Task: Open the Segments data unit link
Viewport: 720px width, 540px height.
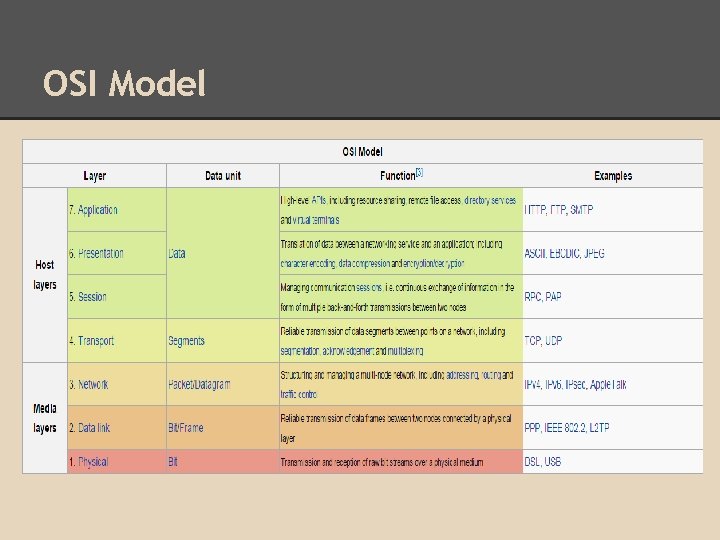Action: (x=186, y=341)
